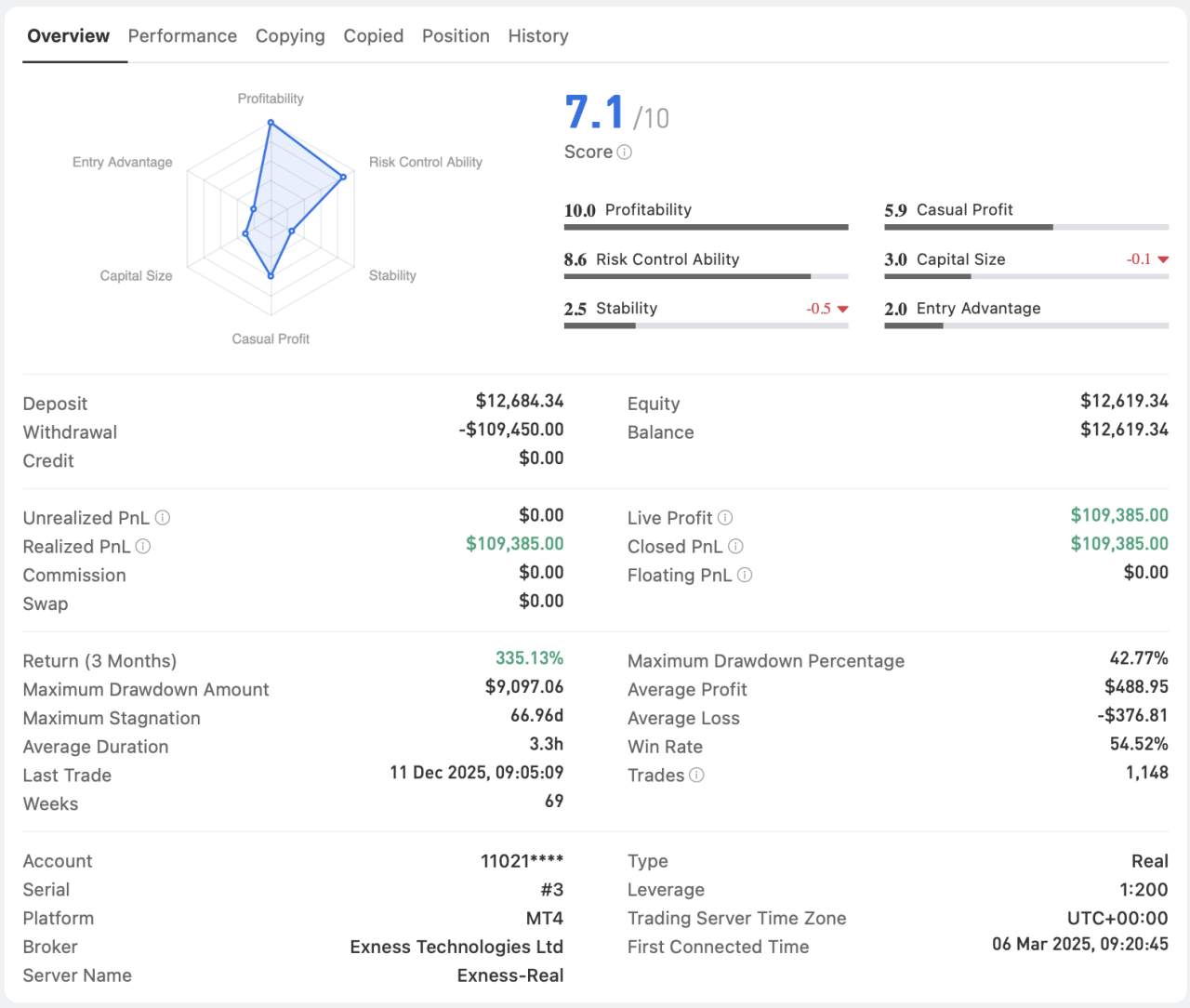The width and height of the screenshot is (1190, 1008).
Task: Go to the Position tab
Action: pyautogui.click(x=456, y=36)
